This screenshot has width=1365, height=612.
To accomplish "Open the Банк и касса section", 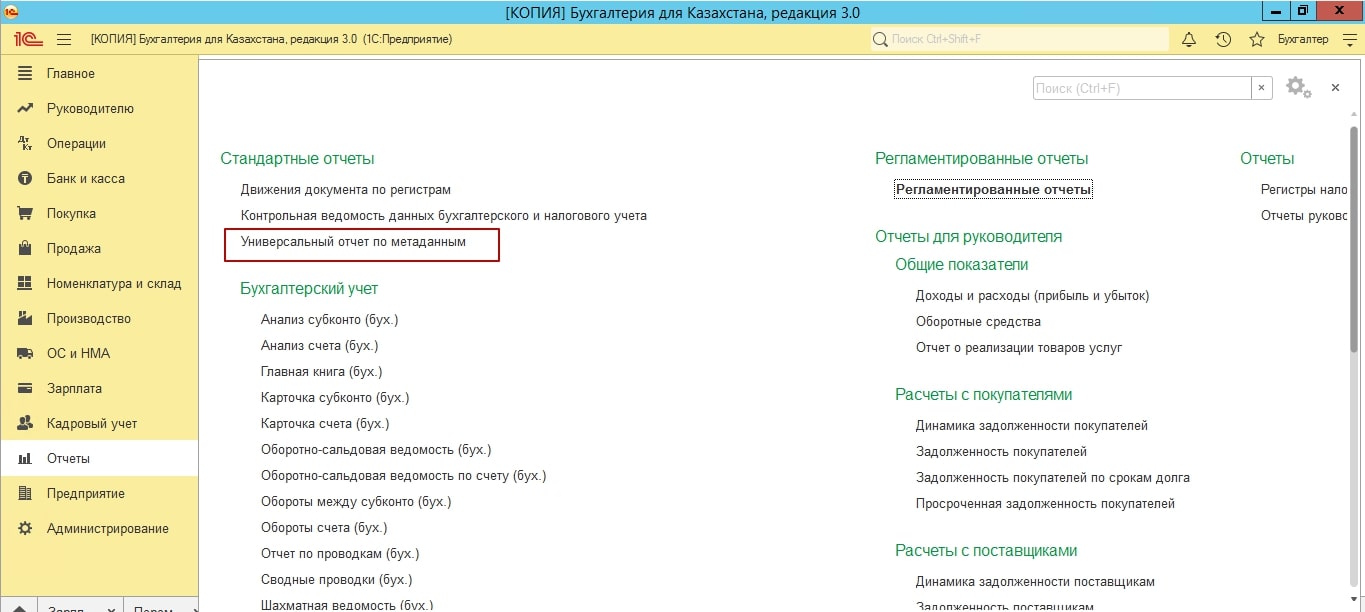I will (x=85, y=178).
